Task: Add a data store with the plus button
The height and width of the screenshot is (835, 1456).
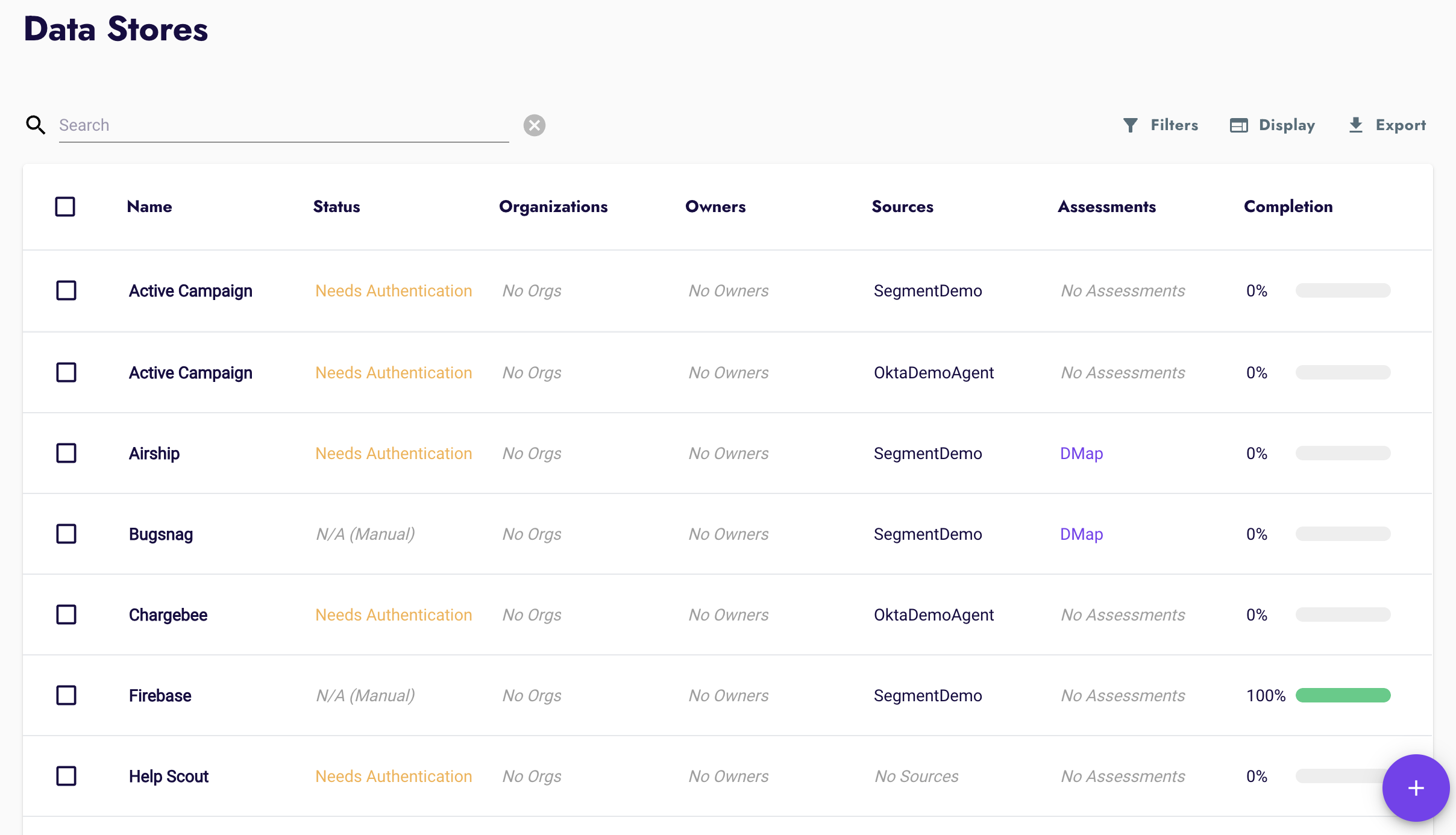Action: point(1416,788)
